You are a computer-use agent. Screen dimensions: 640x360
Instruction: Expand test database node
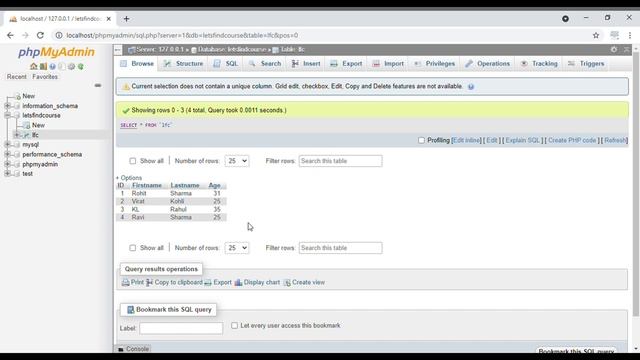(x=7, y=174)
